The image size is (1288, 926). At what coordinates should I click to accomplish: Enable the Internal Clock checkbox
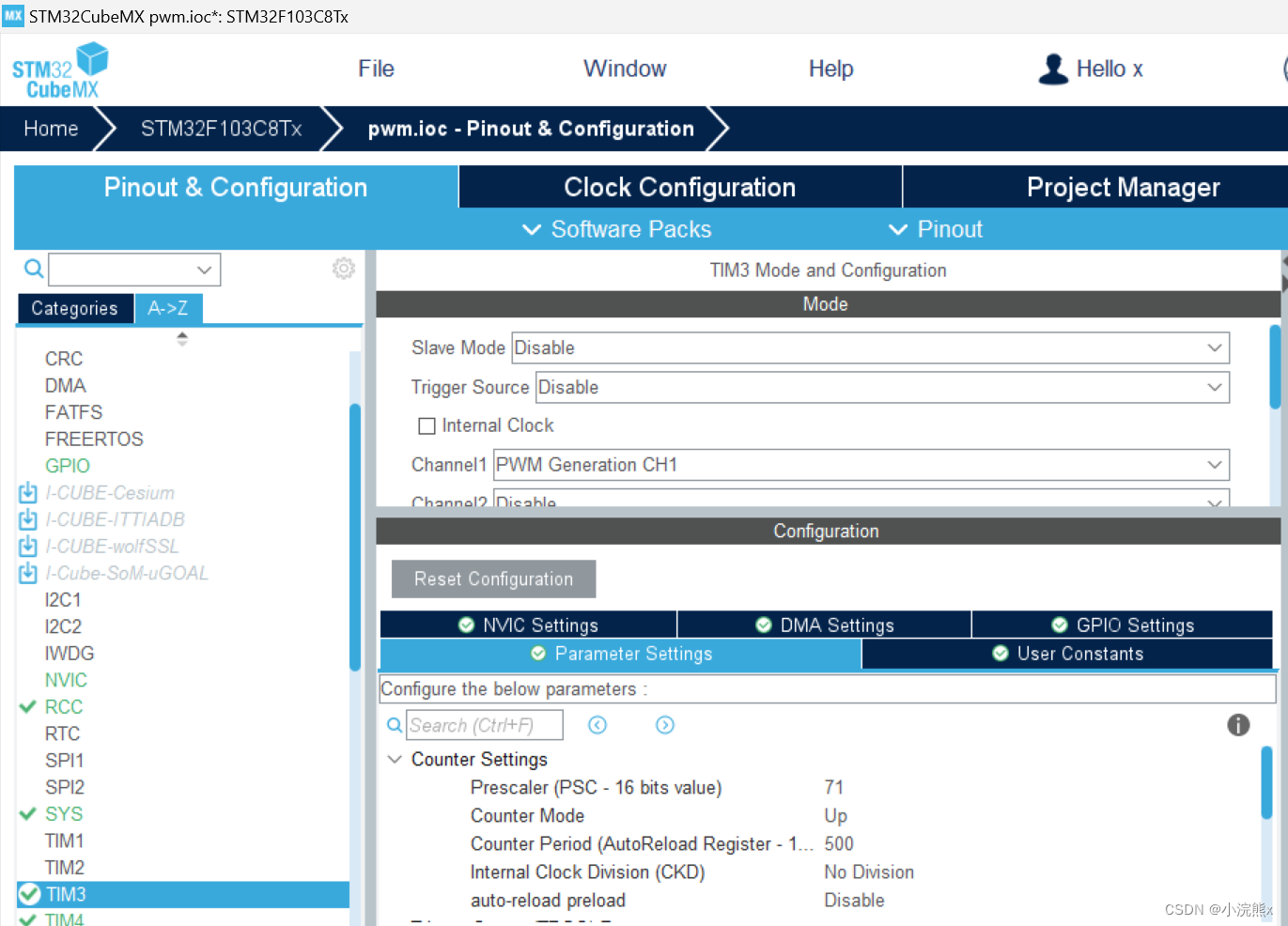(427, 426)
